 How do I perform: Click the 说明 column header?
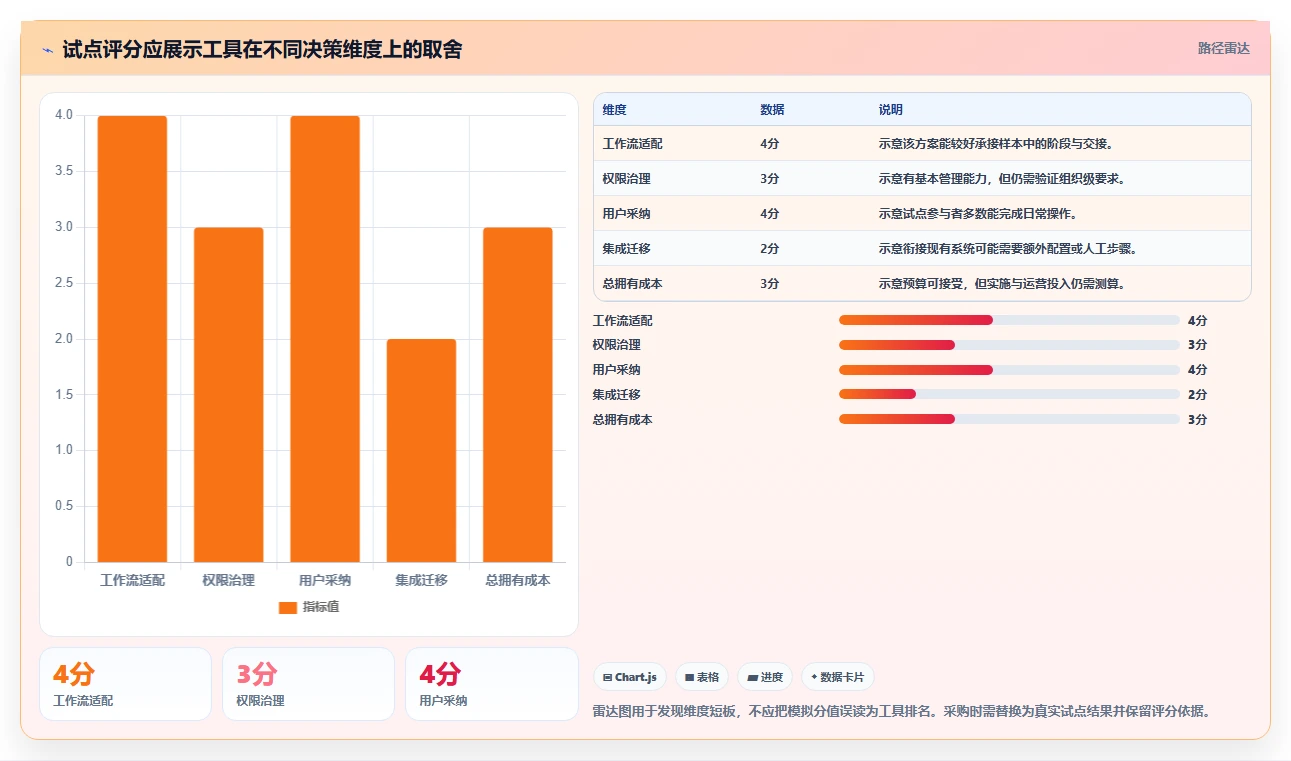coord(891,110)
